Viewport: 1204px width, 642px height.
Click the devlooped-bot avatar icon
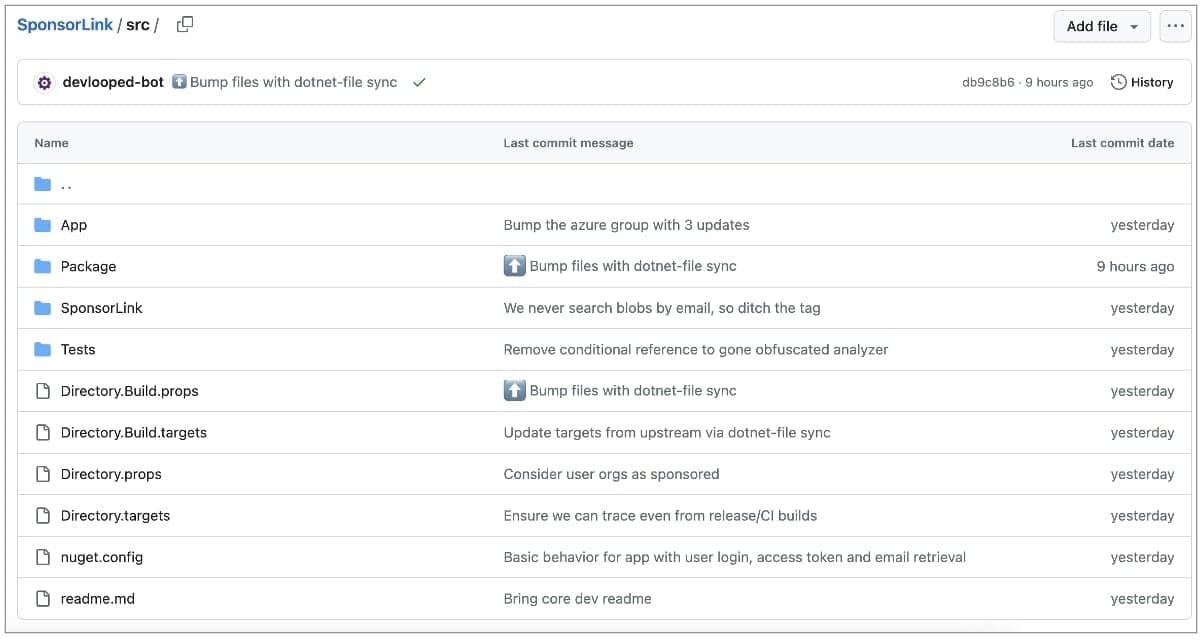click(x=44, y=83)
